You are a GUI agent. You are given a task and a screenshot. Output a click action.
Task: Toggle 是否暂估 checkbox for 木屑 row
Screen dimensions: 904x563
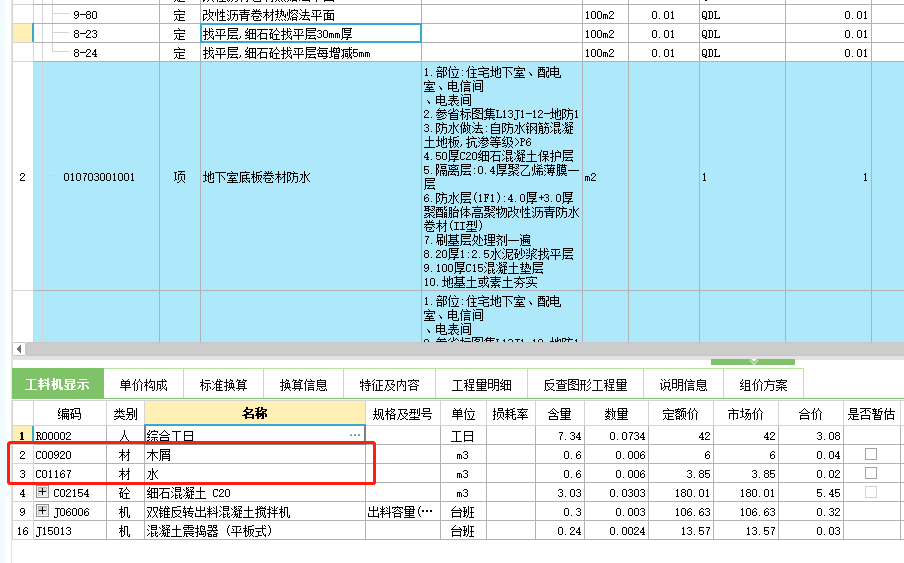pos(871,454)
